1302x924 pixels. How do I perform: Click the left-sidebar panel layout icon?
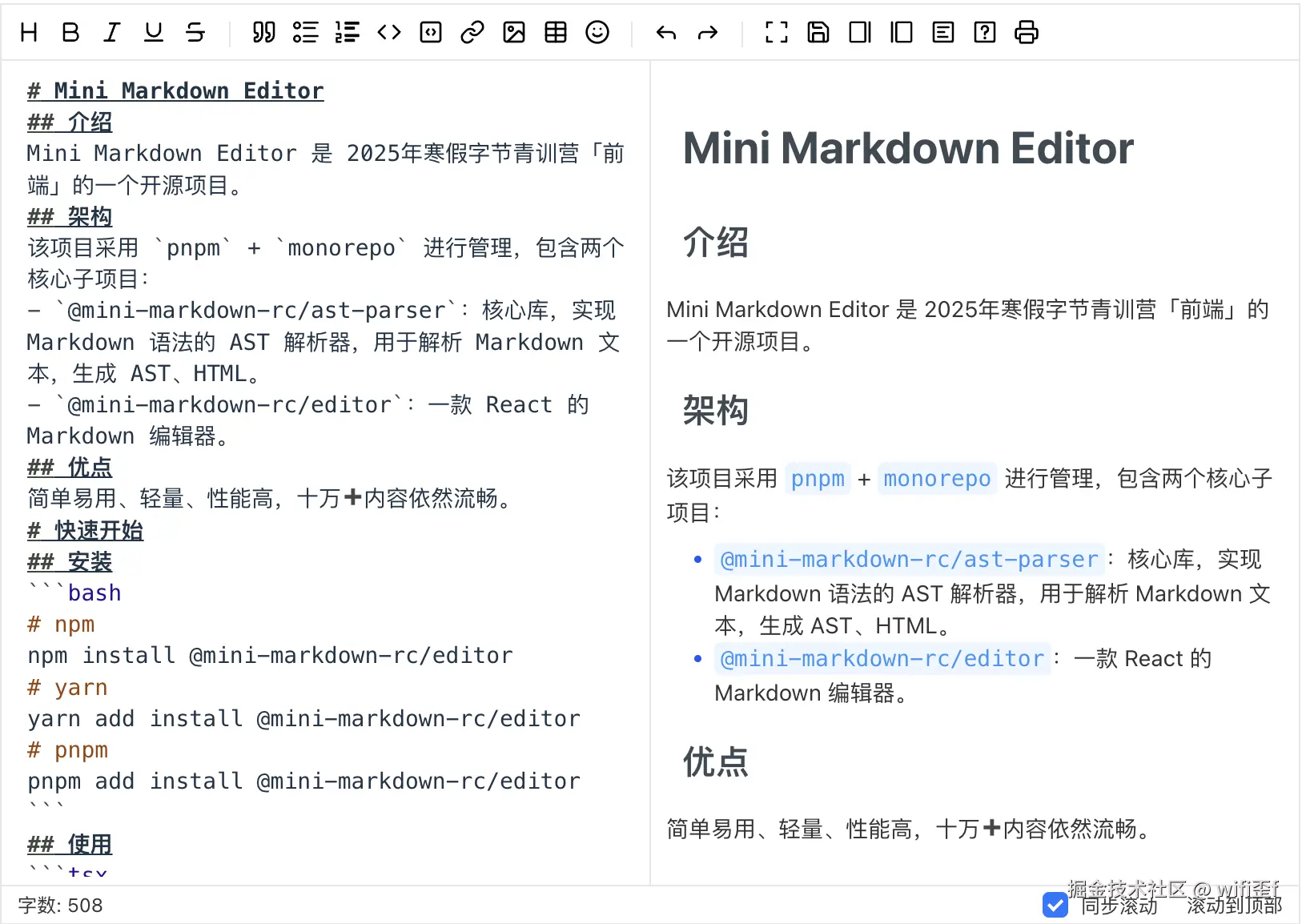click(902, 32)
